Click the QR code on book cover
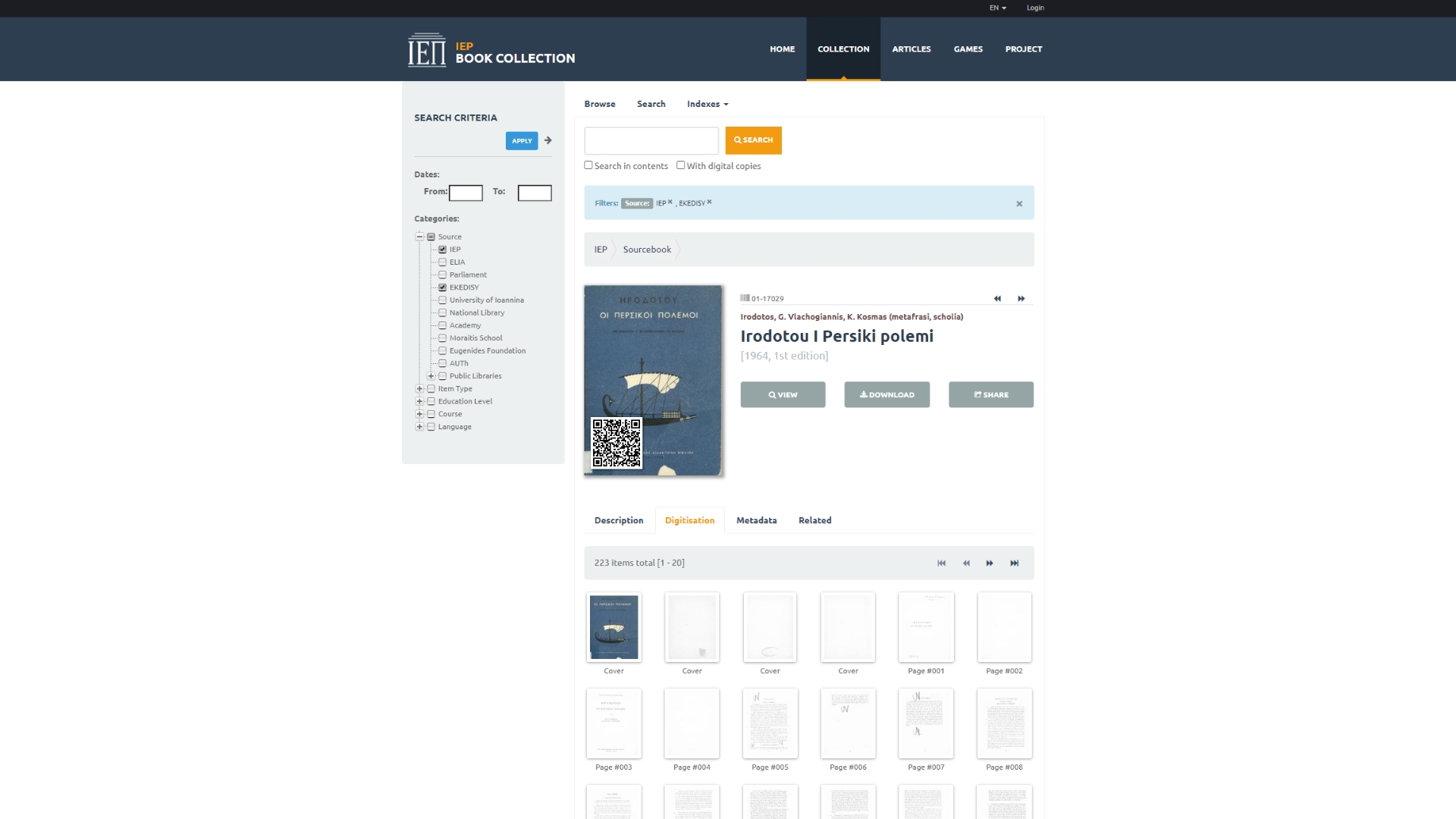Viewport: 1456px width, 819px height. pos(617,443)
